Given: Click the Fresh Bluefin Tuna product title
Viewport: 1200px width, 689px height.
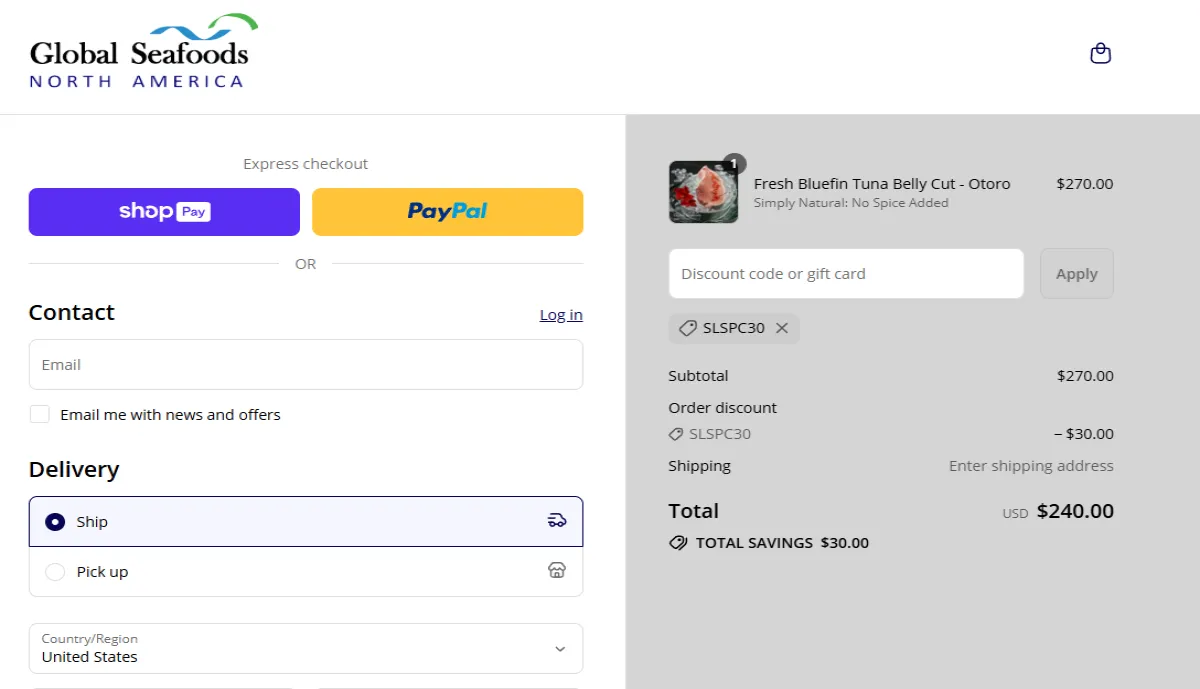Looking at the screenshot, I should click(882, 183).
